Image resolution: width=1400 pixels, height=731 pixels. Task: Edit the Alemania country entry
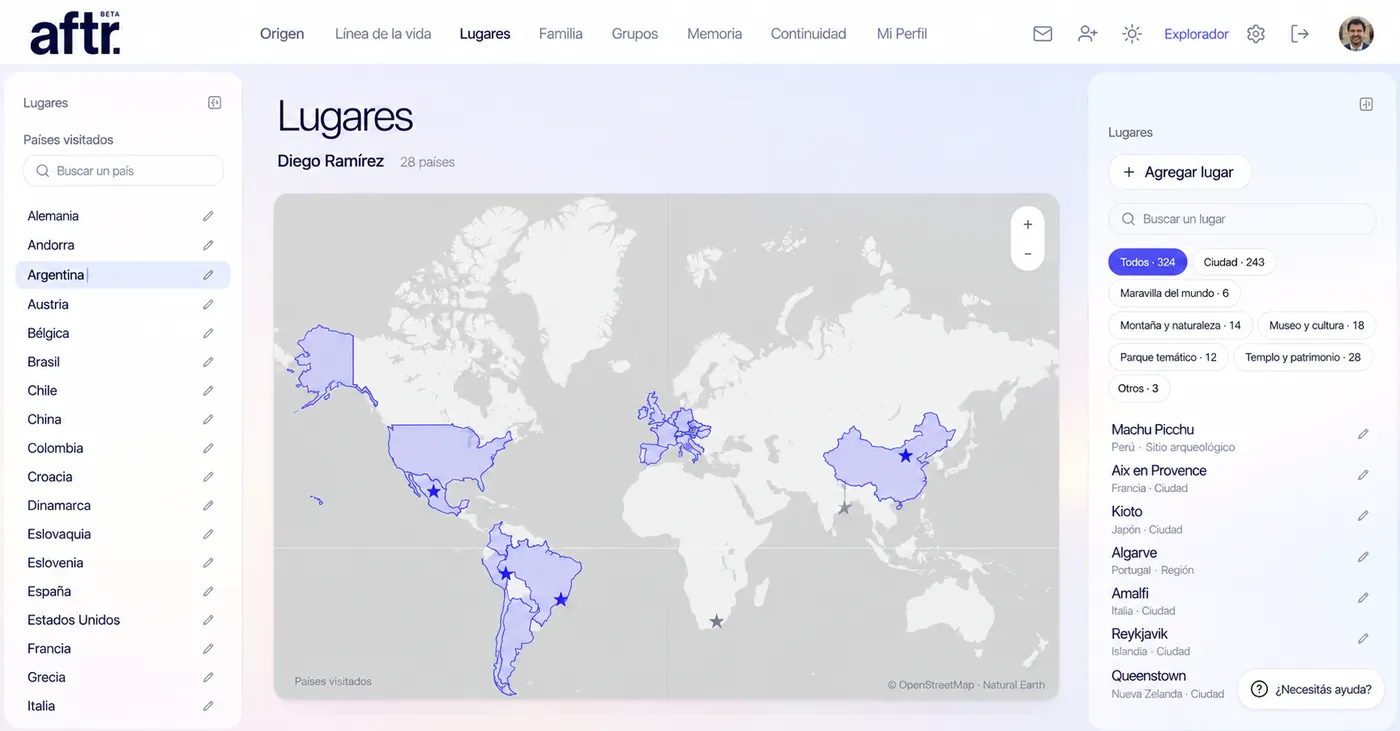[x=208, y=216]
